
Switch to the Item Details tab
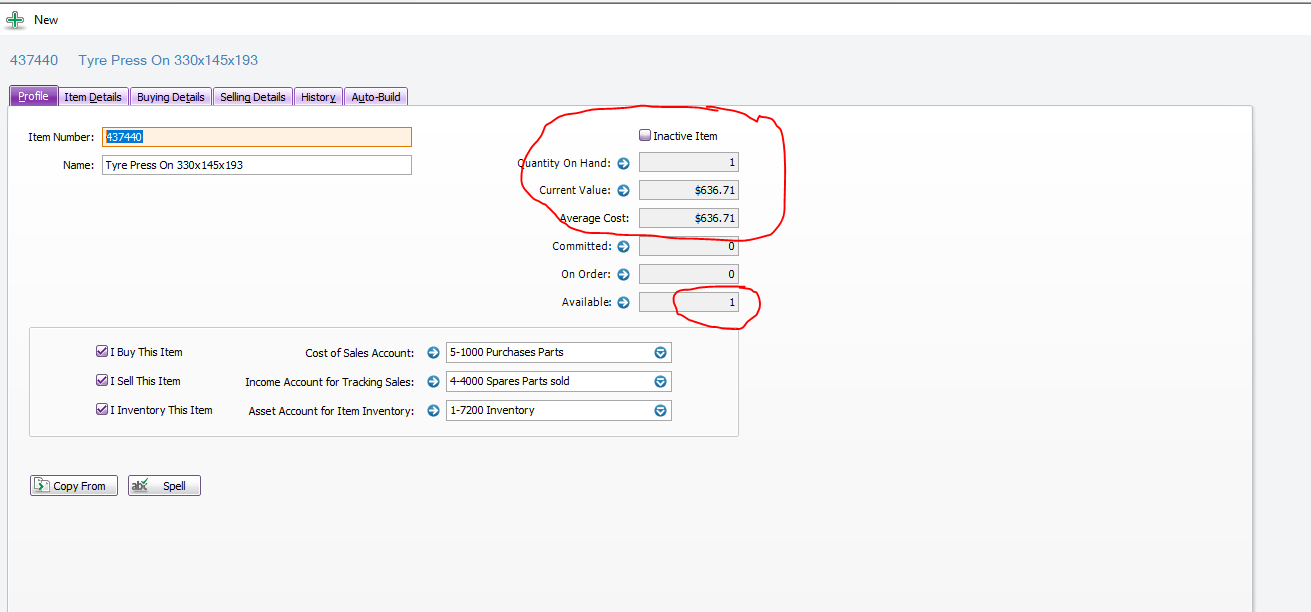[x=93, y=97]
